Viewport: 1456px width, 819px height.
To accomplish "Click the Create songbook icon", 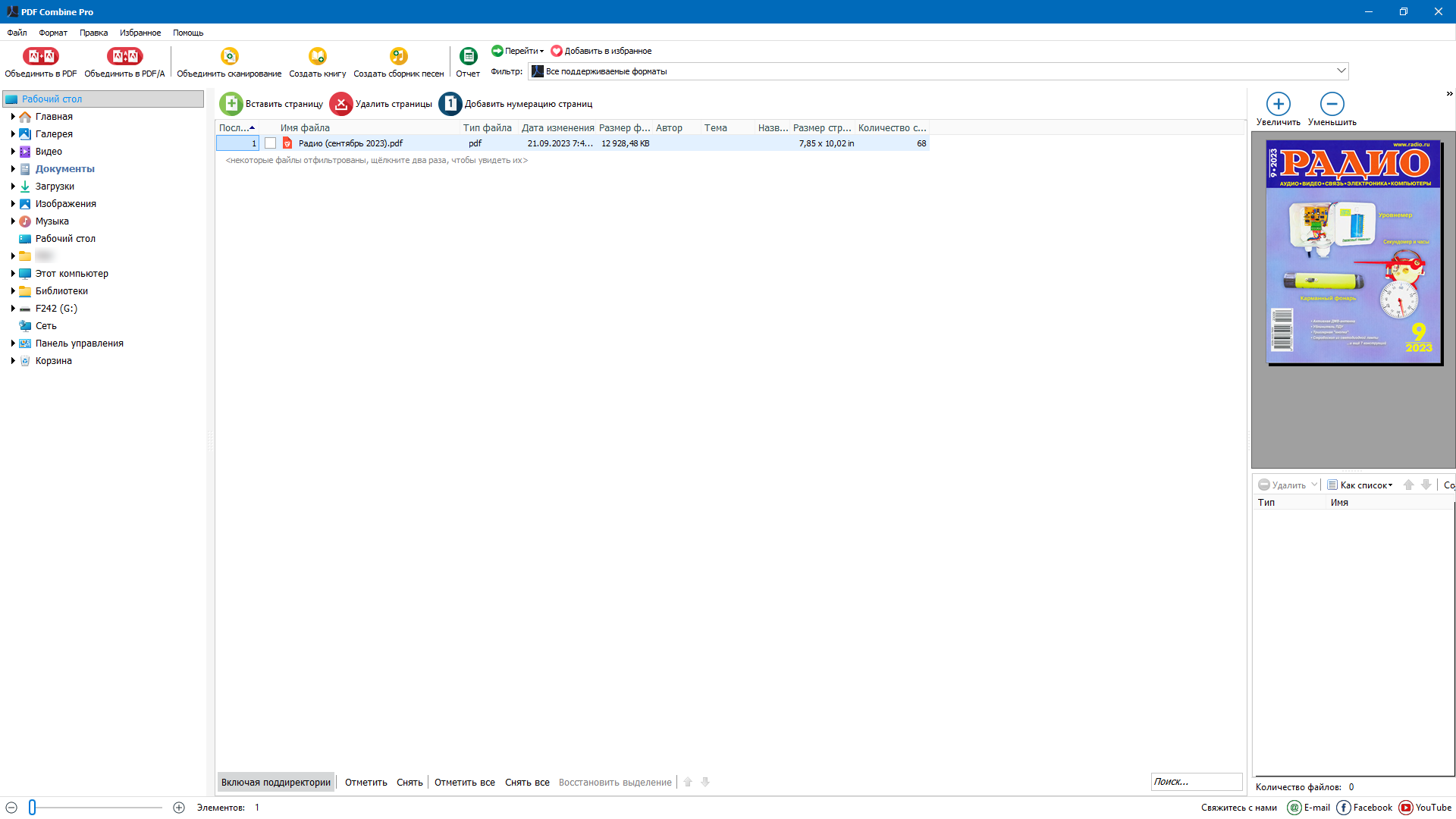I will (x=398, y=56).
